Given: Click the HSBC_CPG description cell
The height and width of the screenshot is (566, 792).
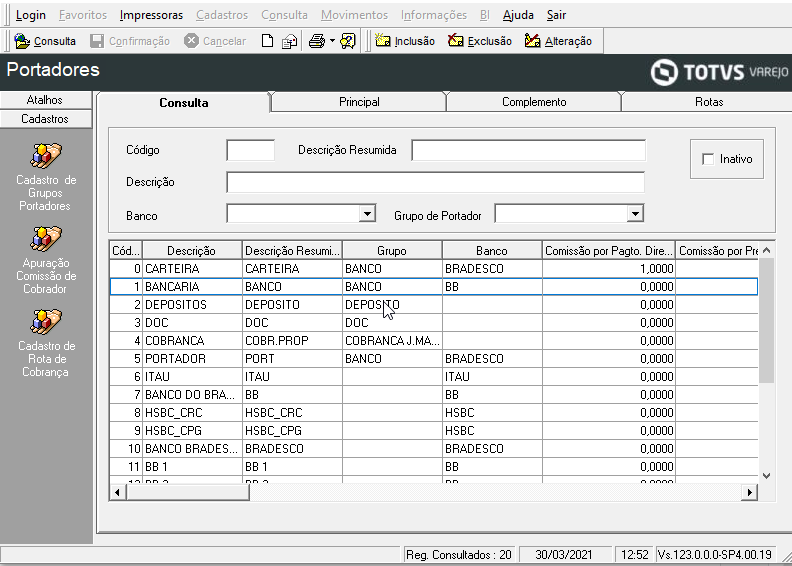Looking at the screenshot, I should pos(192,431).
